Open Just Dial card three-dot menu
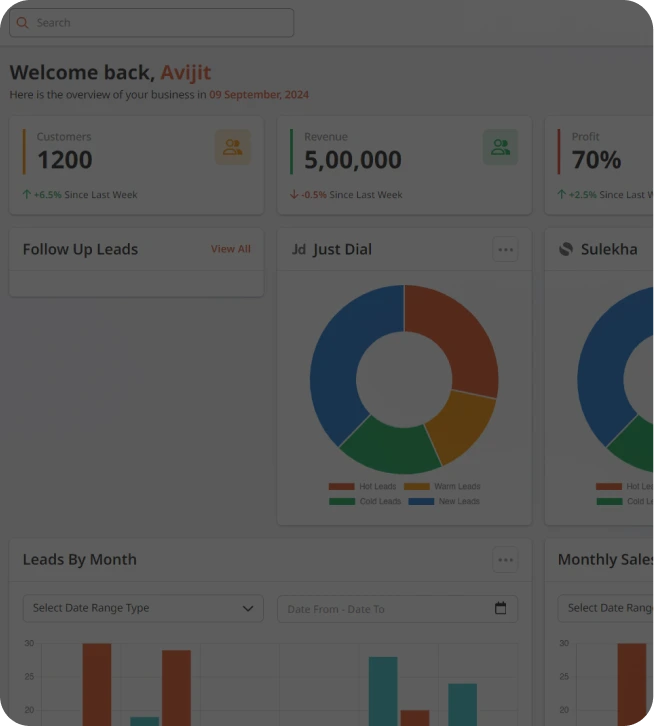 [505, 250]
